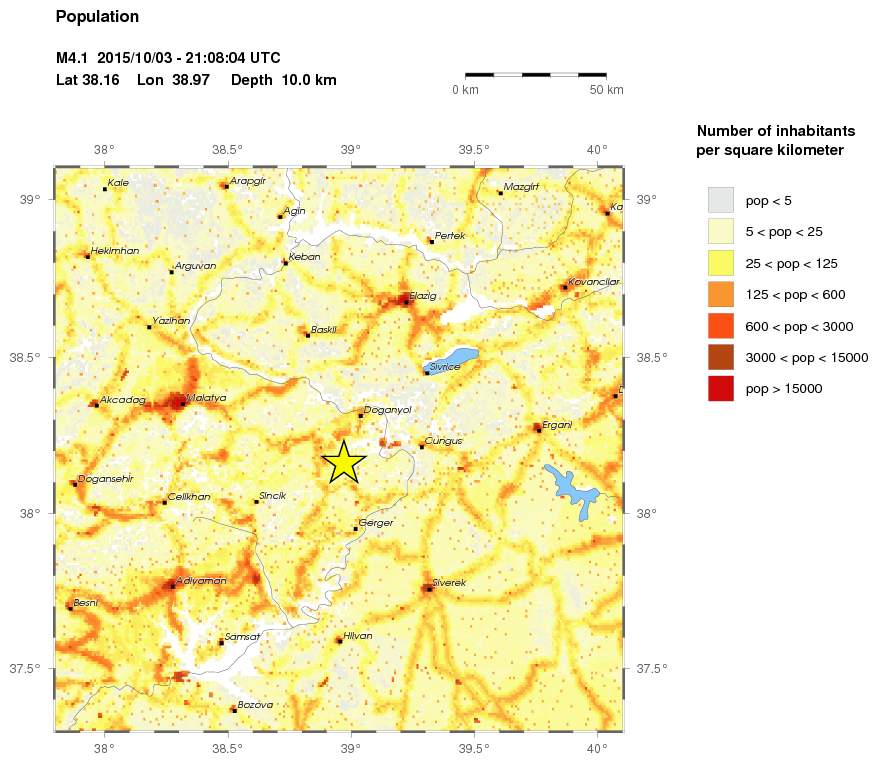Click the blue reservoir southeast of Ergani
Screen dimensions: 878x763
coord(571,491)
